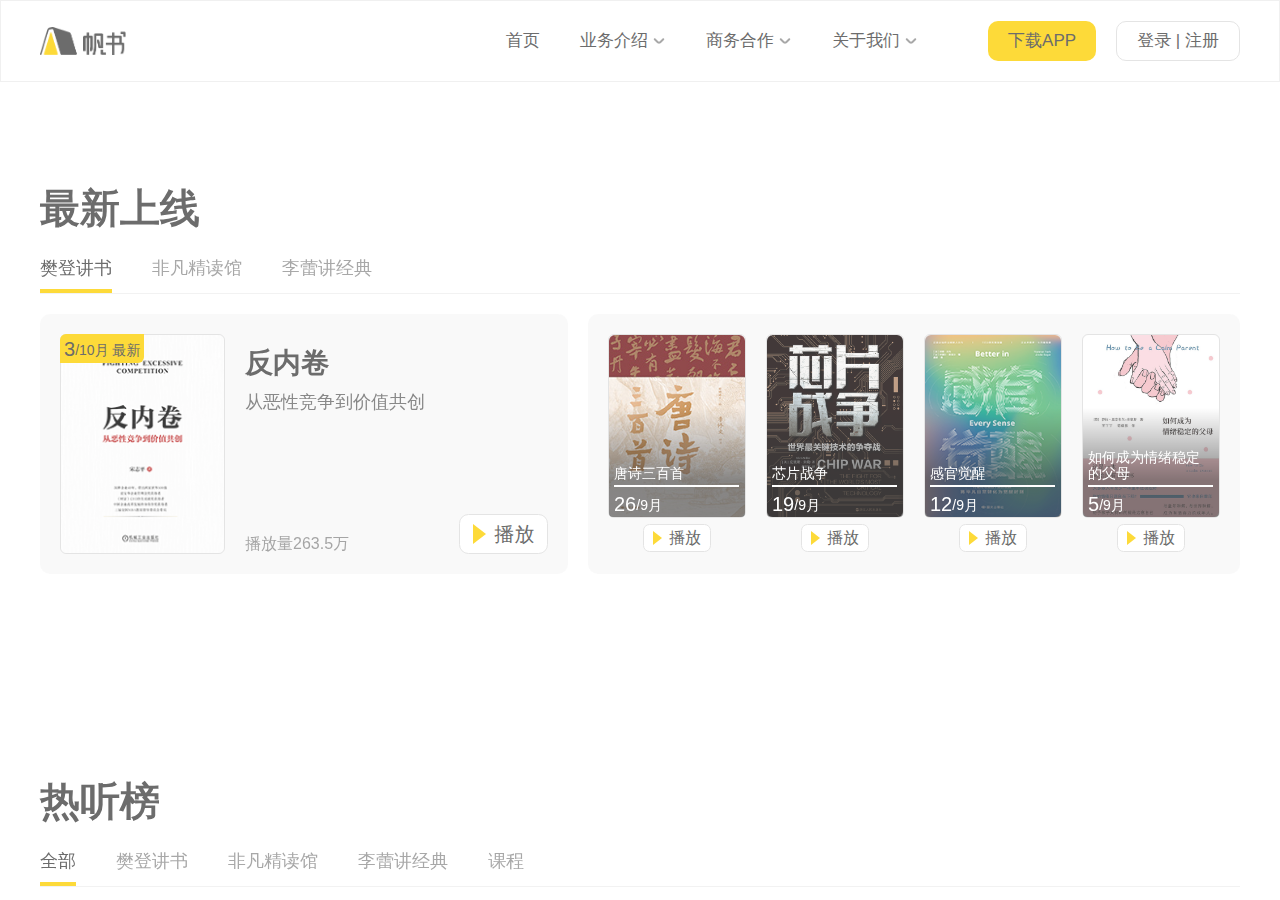
Task: Open 如何成为情绪稳定的父母 cover thumbnail
Action: 1151,426
